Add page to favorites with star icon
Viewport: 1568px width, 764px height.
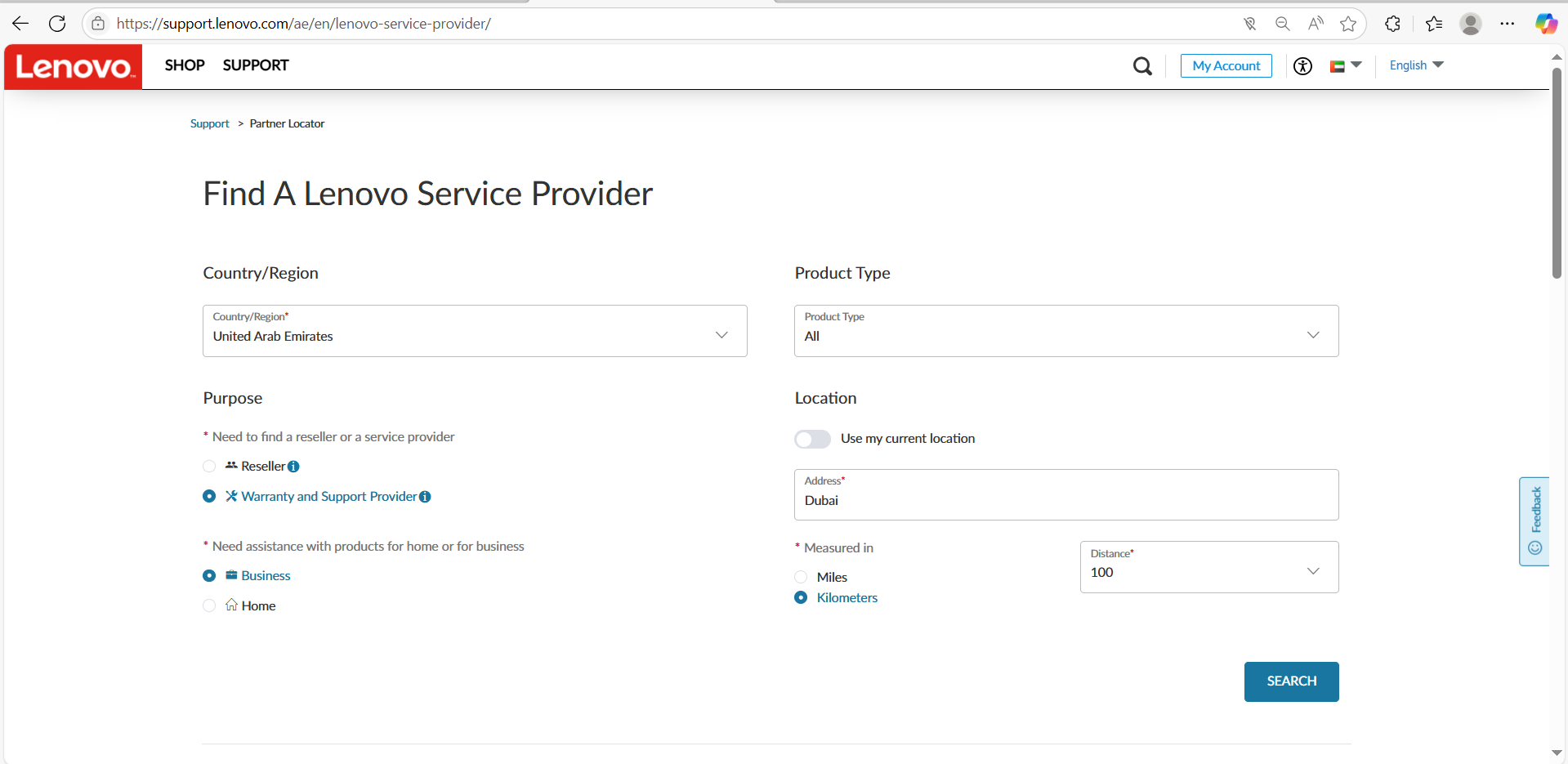pyautogui.click(x=1348, y=24)
